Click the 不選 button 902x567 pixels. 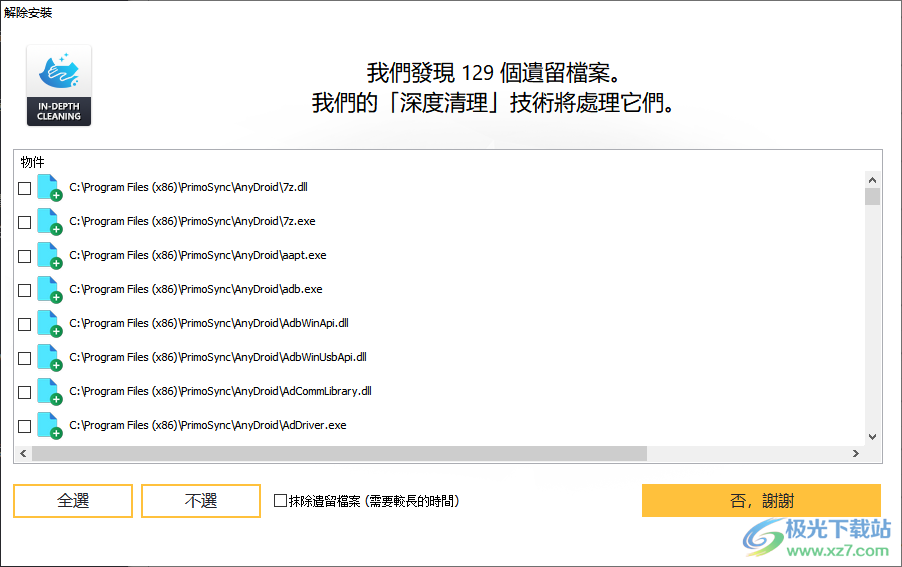[x=201, y=501]
